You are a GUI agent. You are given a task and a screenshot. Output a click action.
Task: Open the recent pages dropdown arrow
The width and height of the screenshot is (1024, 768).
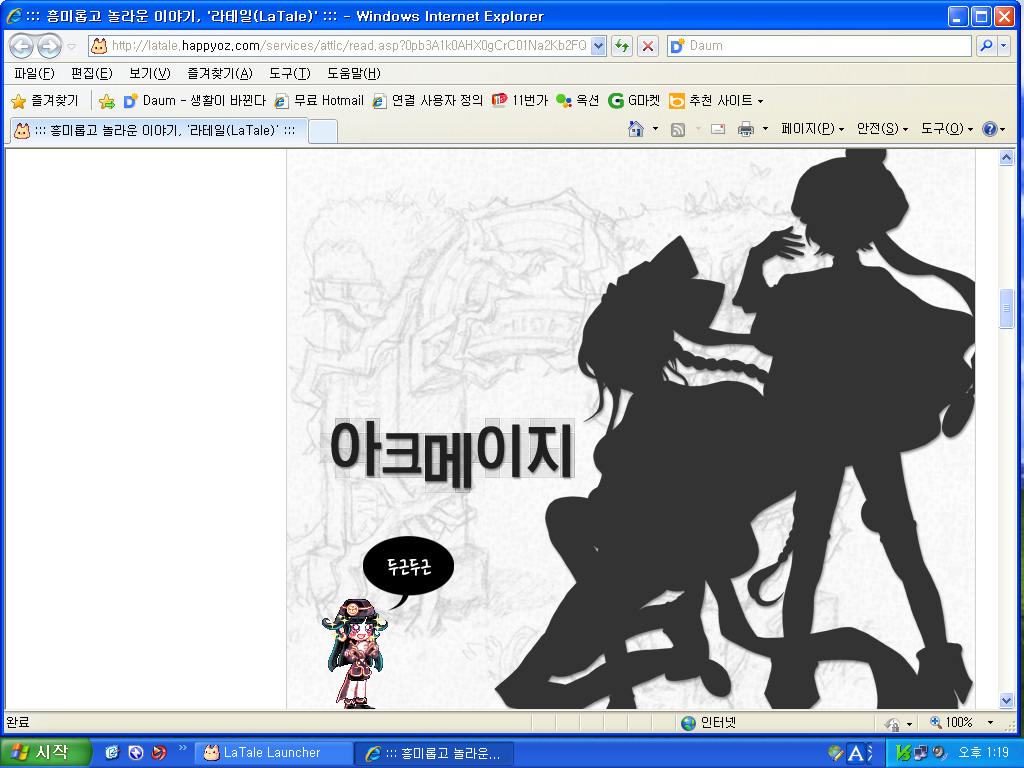pos(72,46)
